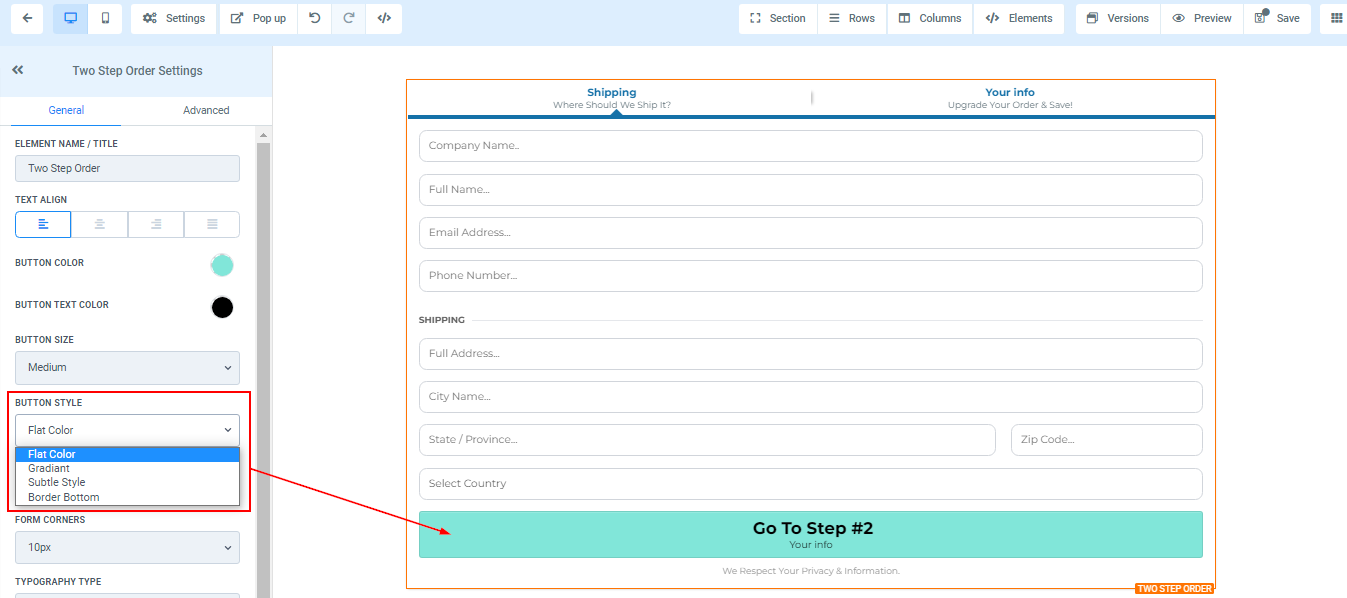Collapse the settings panel with double-chevron
The height and width of the screenshot is (598, 1347).
[18, 70]
